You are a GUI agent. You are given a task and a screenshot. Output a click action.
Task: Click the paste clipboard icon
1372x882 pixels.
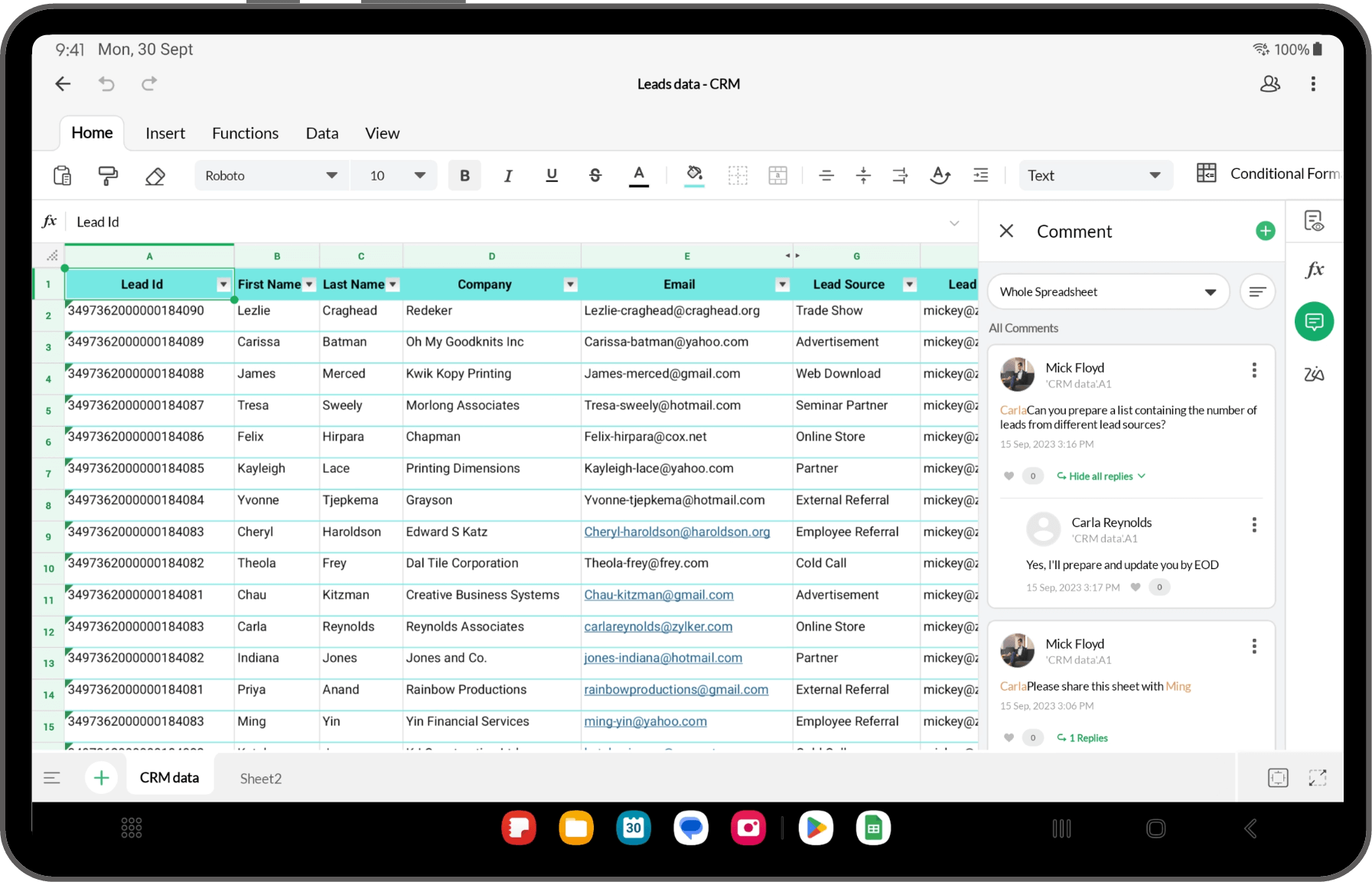(x=62, y=175)
